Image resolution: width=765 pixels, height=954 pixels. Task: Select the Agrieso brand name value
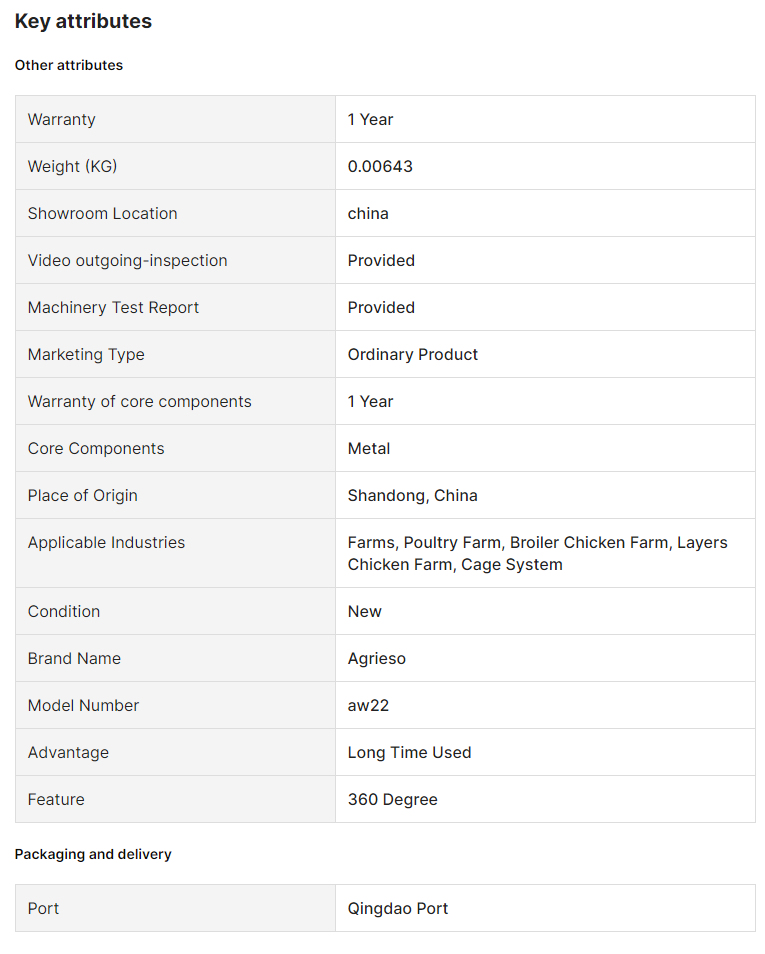coord(377,658)
